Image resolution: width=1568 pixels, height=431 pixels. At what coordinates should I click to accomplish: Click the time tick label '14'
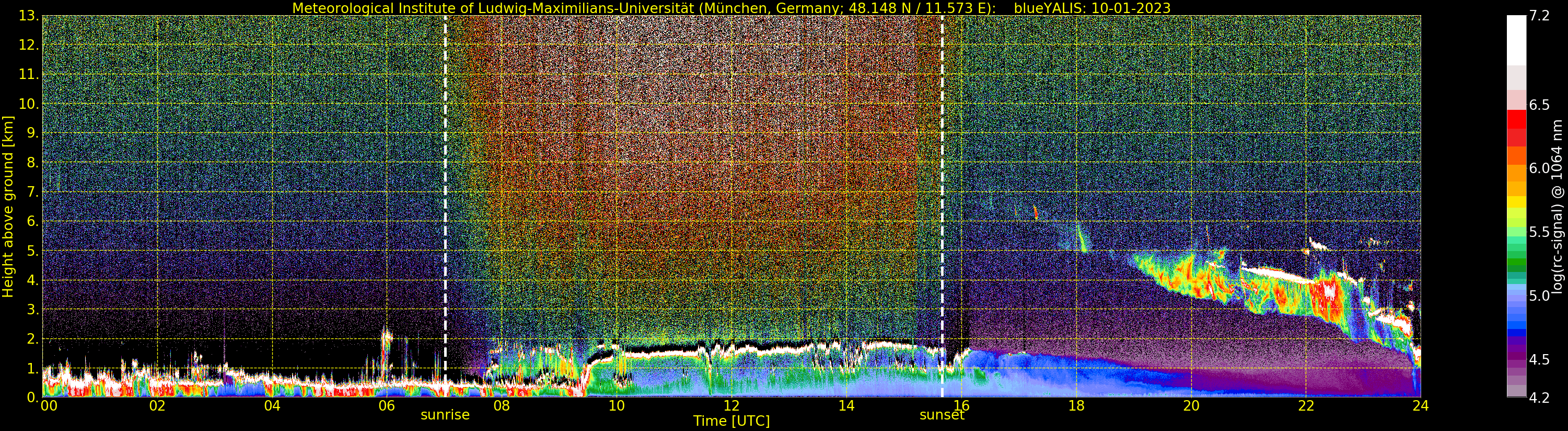tap(846, 406)
